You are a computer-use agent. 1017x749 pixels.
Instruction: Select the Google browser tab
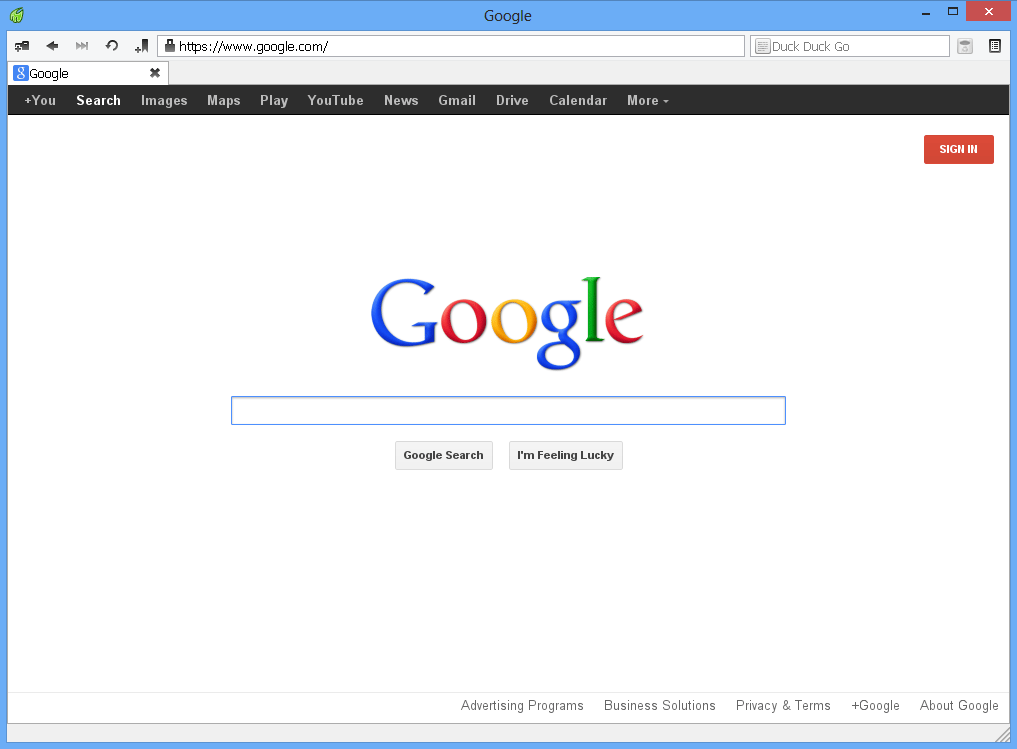coord(89,73)
